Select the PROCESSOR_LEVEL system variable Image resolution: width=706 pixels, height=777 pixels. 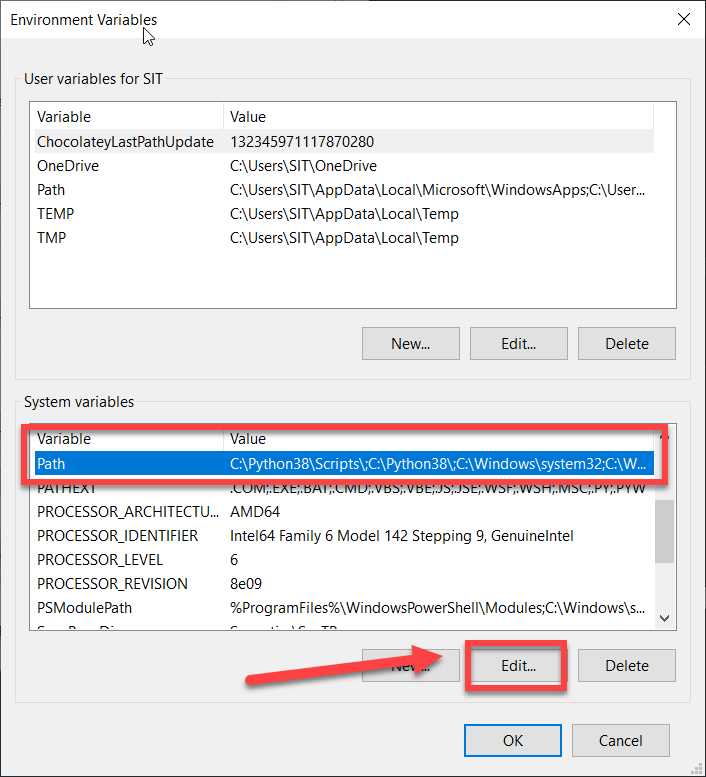(x=344, y=560)
